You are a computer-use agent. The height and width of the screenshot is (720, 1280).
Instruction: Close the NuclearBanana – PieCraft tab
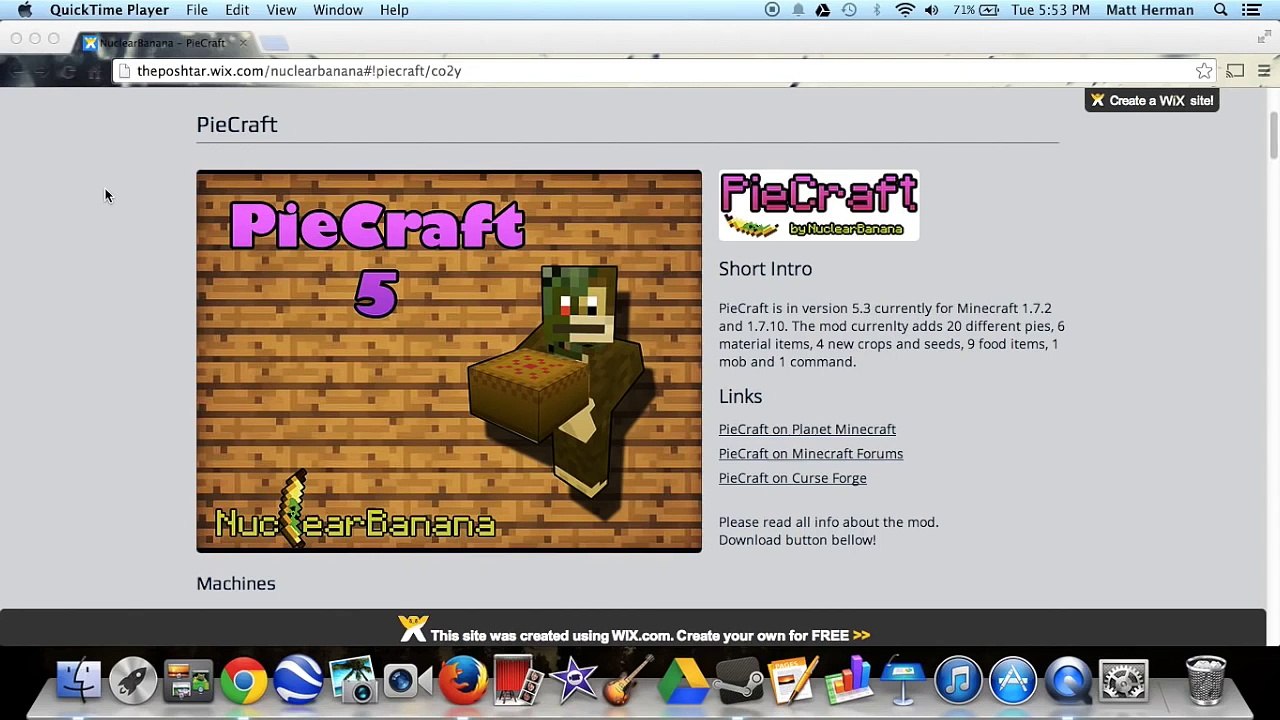point(242,43)
